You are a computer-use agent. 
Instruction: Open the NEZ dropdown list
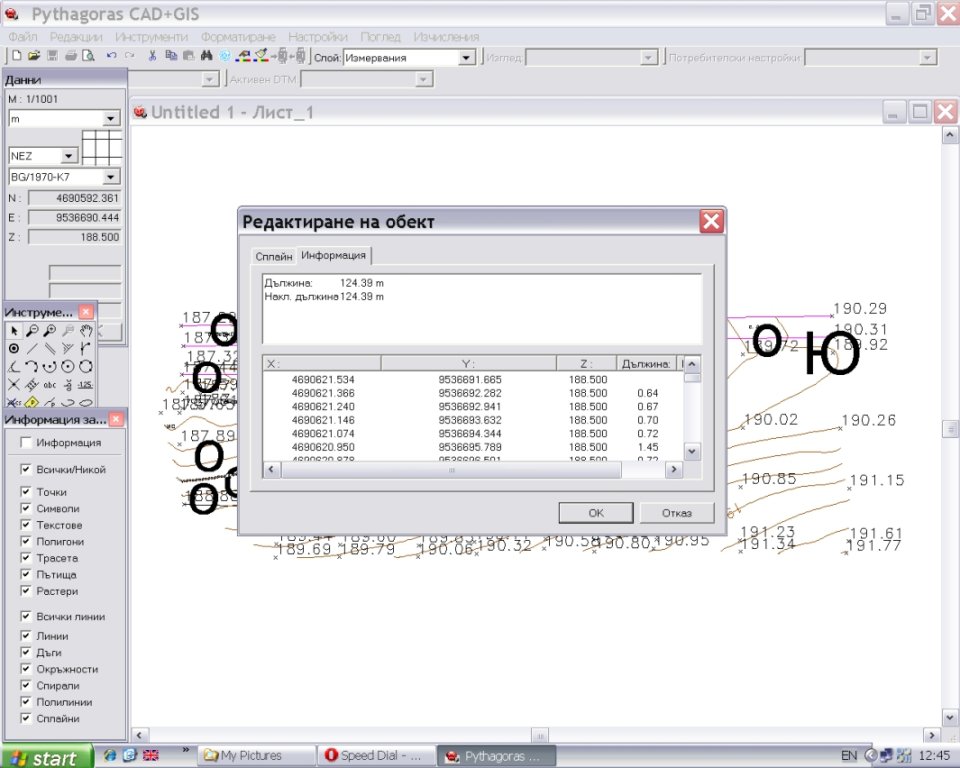click(x=69, y=156)
